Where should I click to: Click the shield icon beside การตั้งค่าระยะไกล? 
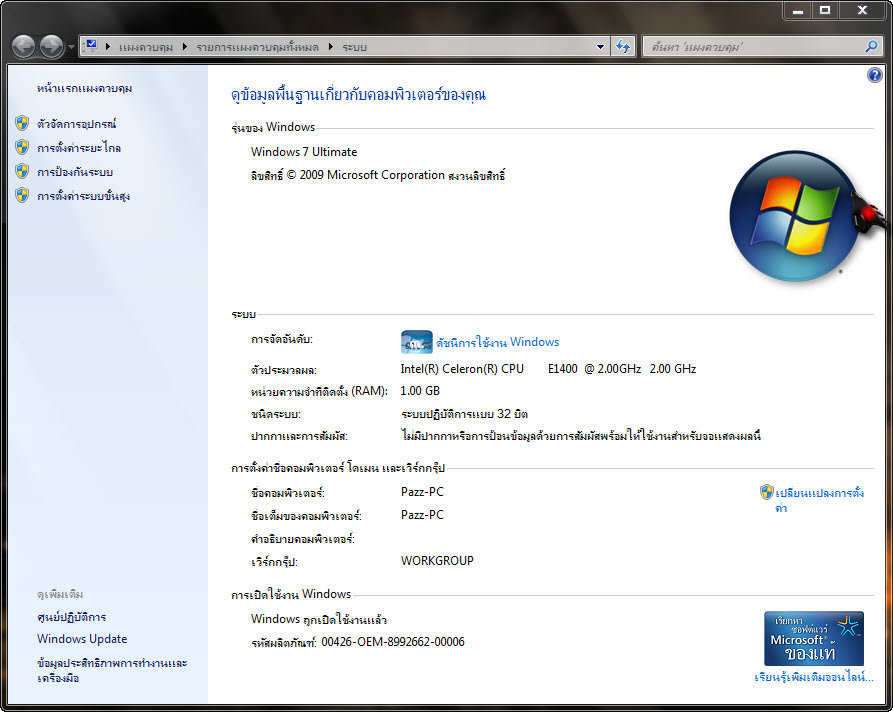(x=22, y=148)
